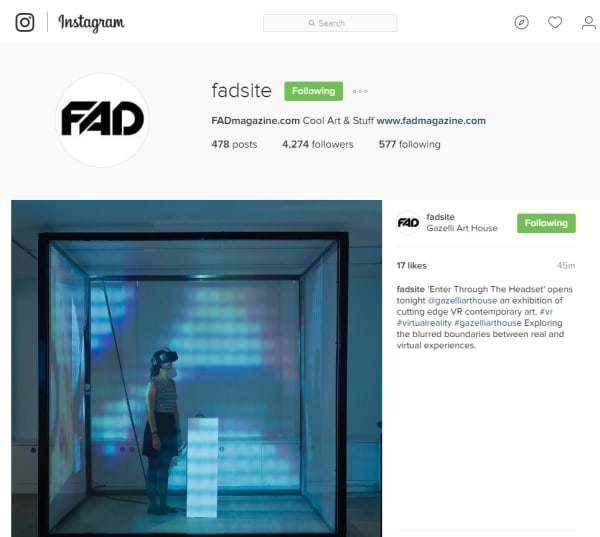Open your profile person icon
Viewport: 600px width, 537px height.
coord(589,23)
